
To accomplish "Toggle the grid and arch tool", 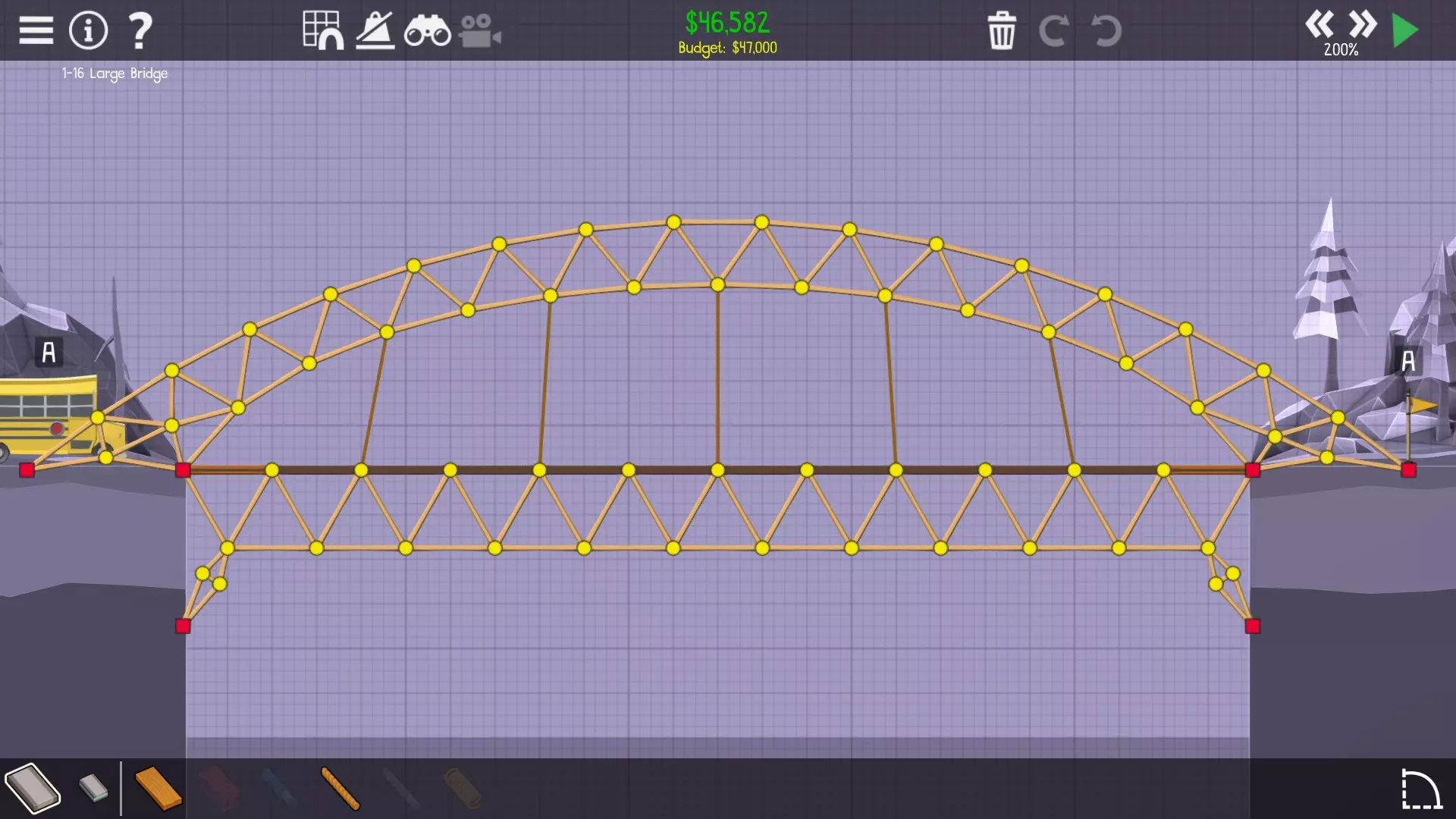I will [x=322, y=30].
